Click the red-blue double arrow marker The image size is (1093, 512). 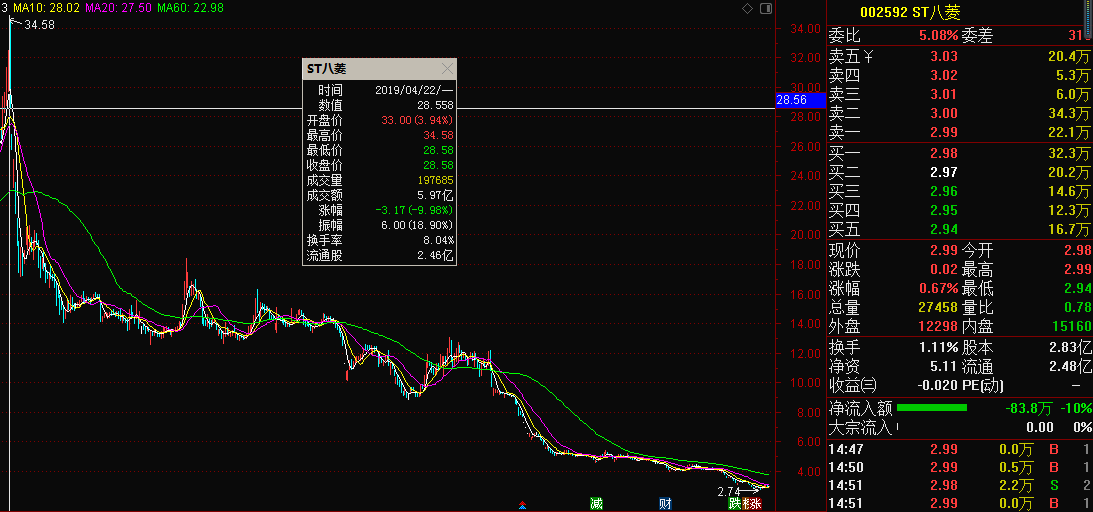click(x=521, y=504)
